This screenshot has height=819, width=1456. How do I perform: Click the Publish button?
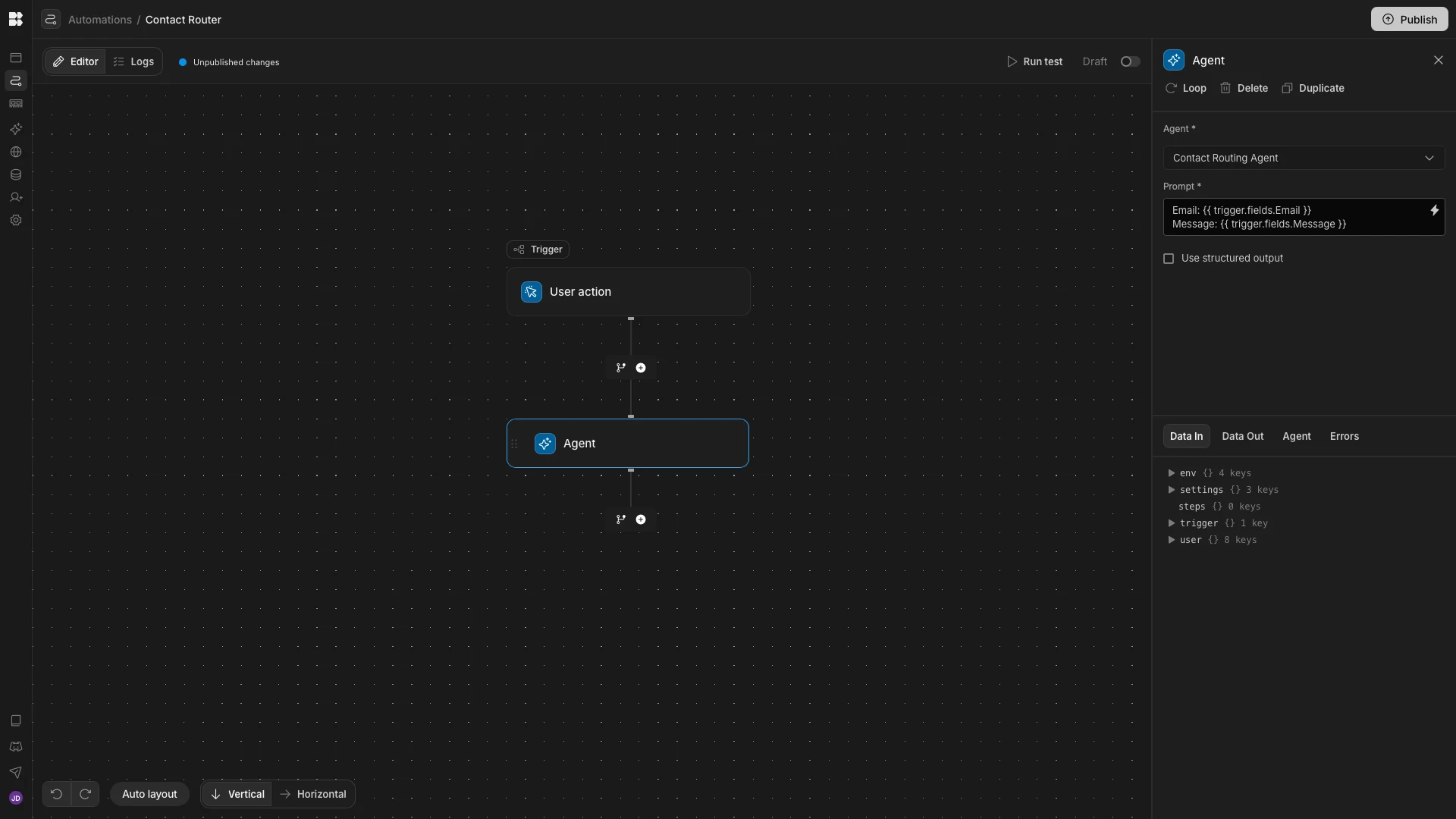(x=1409, y=20)
